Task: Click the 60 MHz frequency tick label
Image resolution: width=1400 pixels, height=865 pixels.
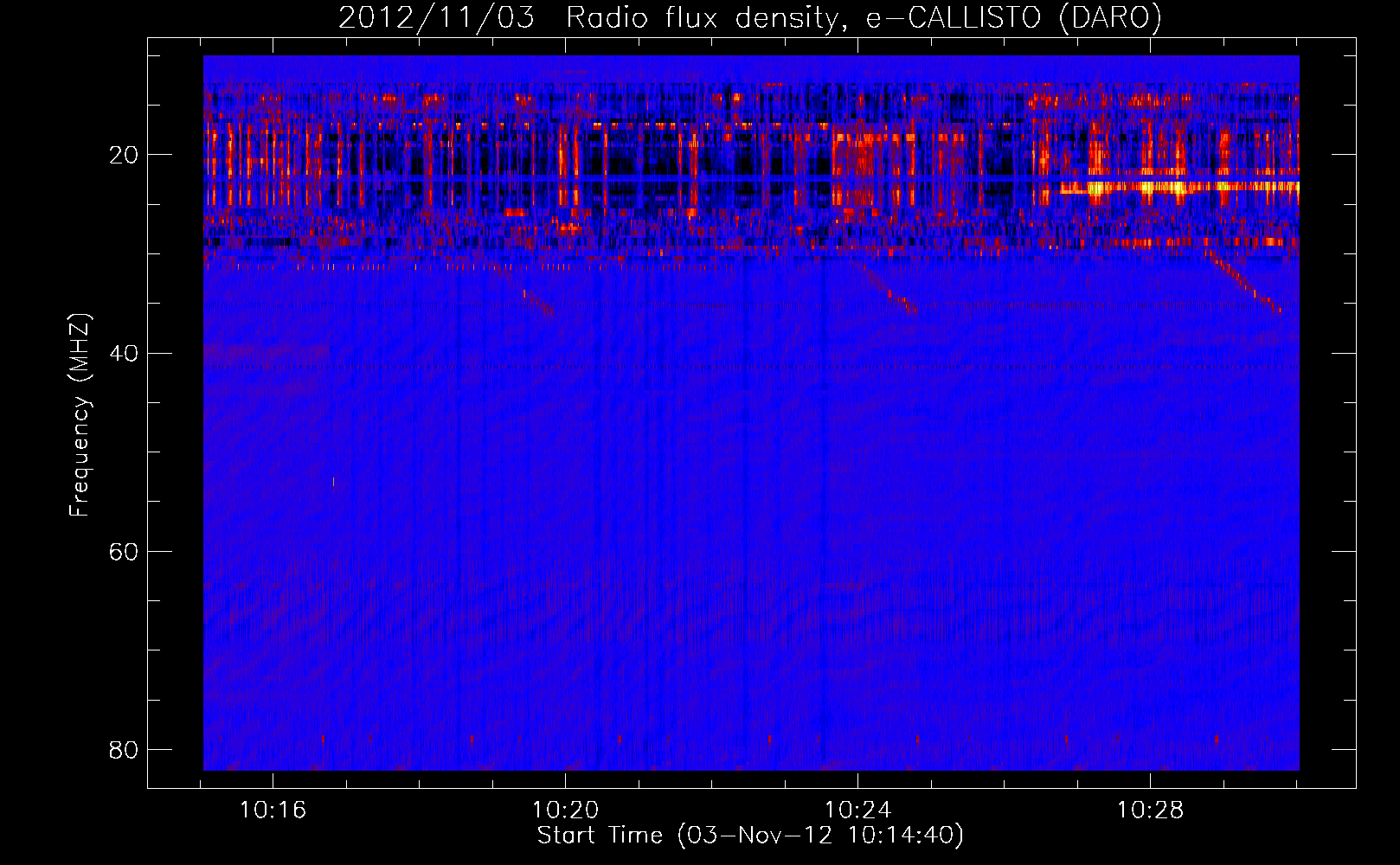Action: coord(124,552)
